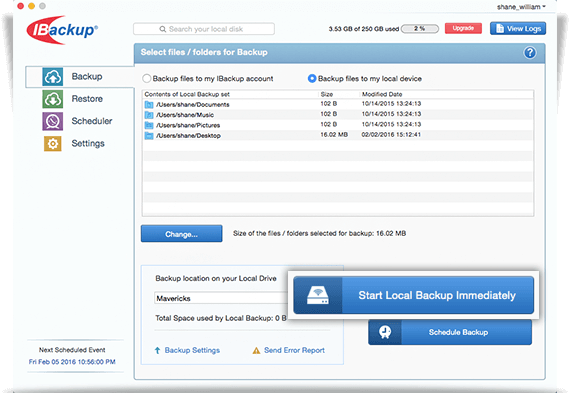Image resolution: width=570 pixels, height=393 pixels.
Task: Open View Logs
Action: point(518,28)
